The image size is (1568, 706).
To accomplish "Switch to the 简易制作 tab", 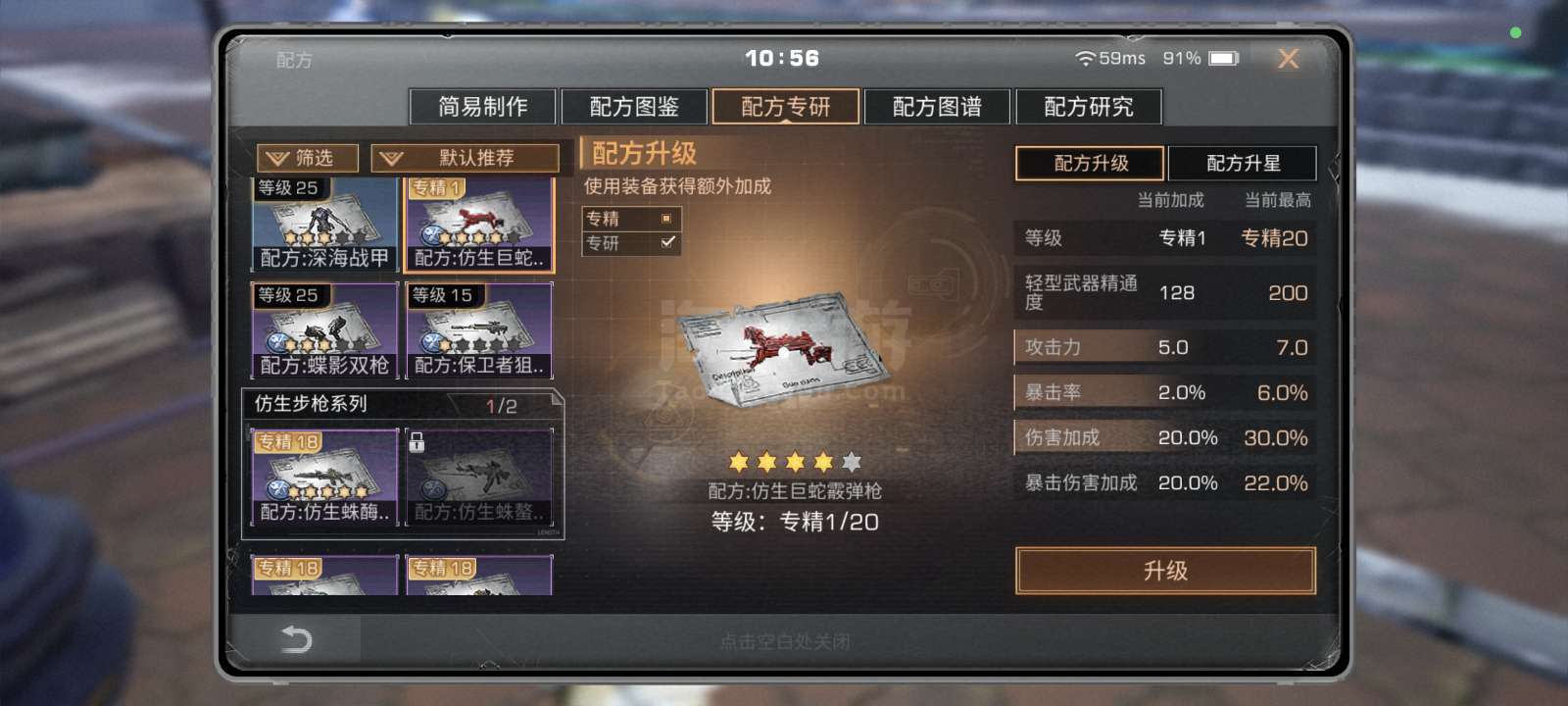I will click(x=482, y=106).
